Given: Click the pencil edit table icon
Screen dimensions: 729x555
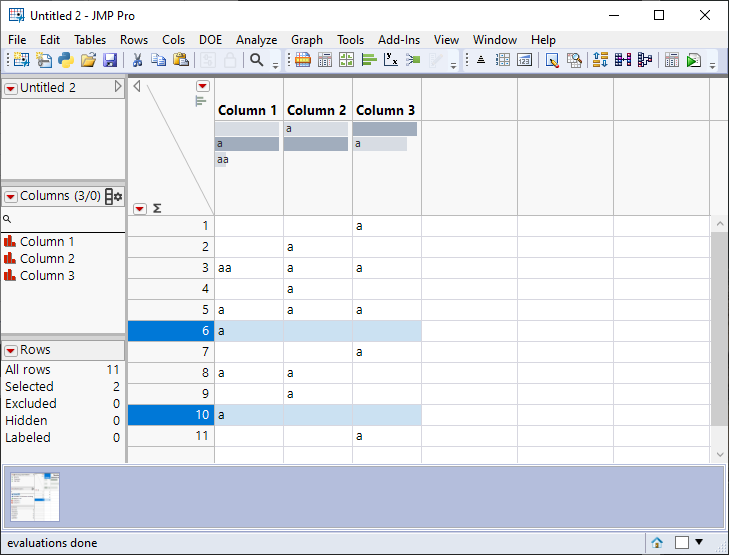Looking at the screenshot, I should 552,60.
